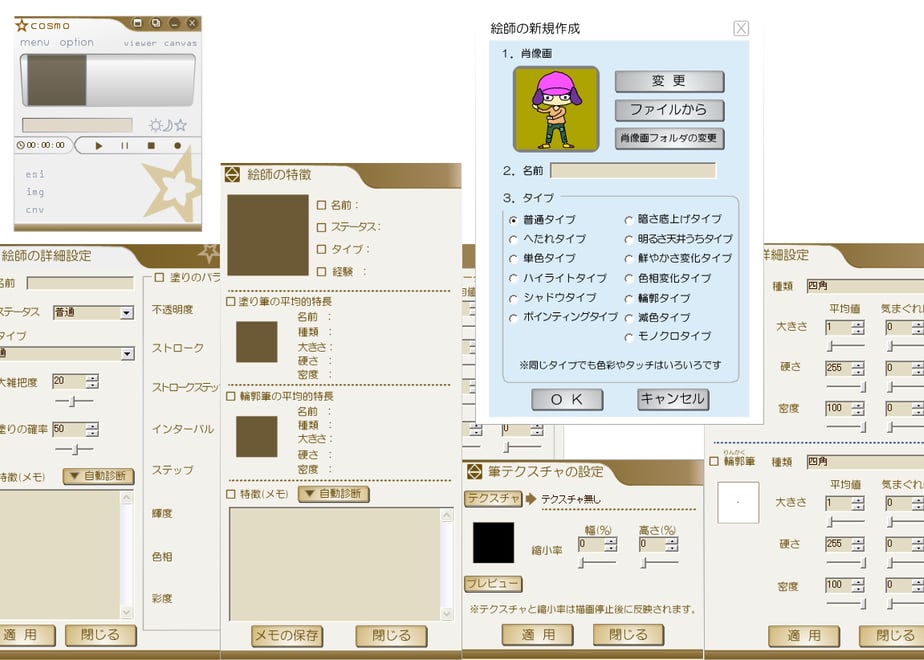The width and height of the screenshot is (924, 660).
Task: Open the menu item in cosmo window
Action: 35,42
